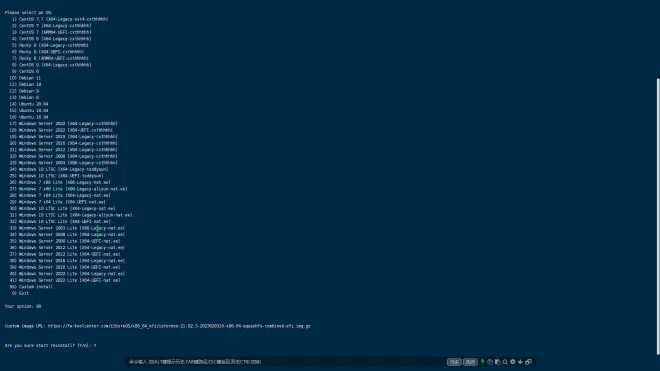Click the custom image URL text
Screen dimensions: 660x371
(179, 326)
